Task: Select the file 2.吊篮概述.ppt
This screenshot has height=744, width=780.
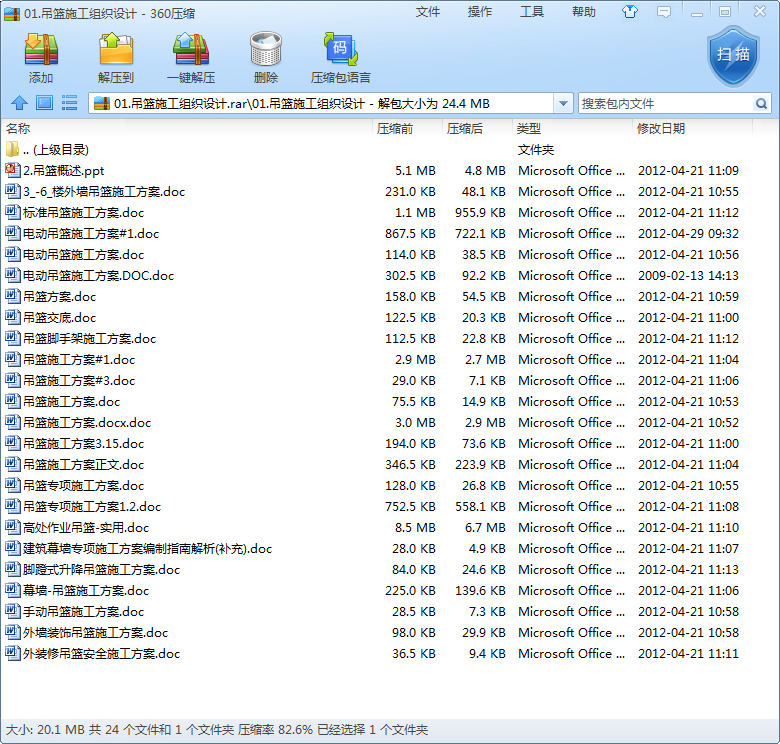Action: pyautogui.click(x=63, y=171)
